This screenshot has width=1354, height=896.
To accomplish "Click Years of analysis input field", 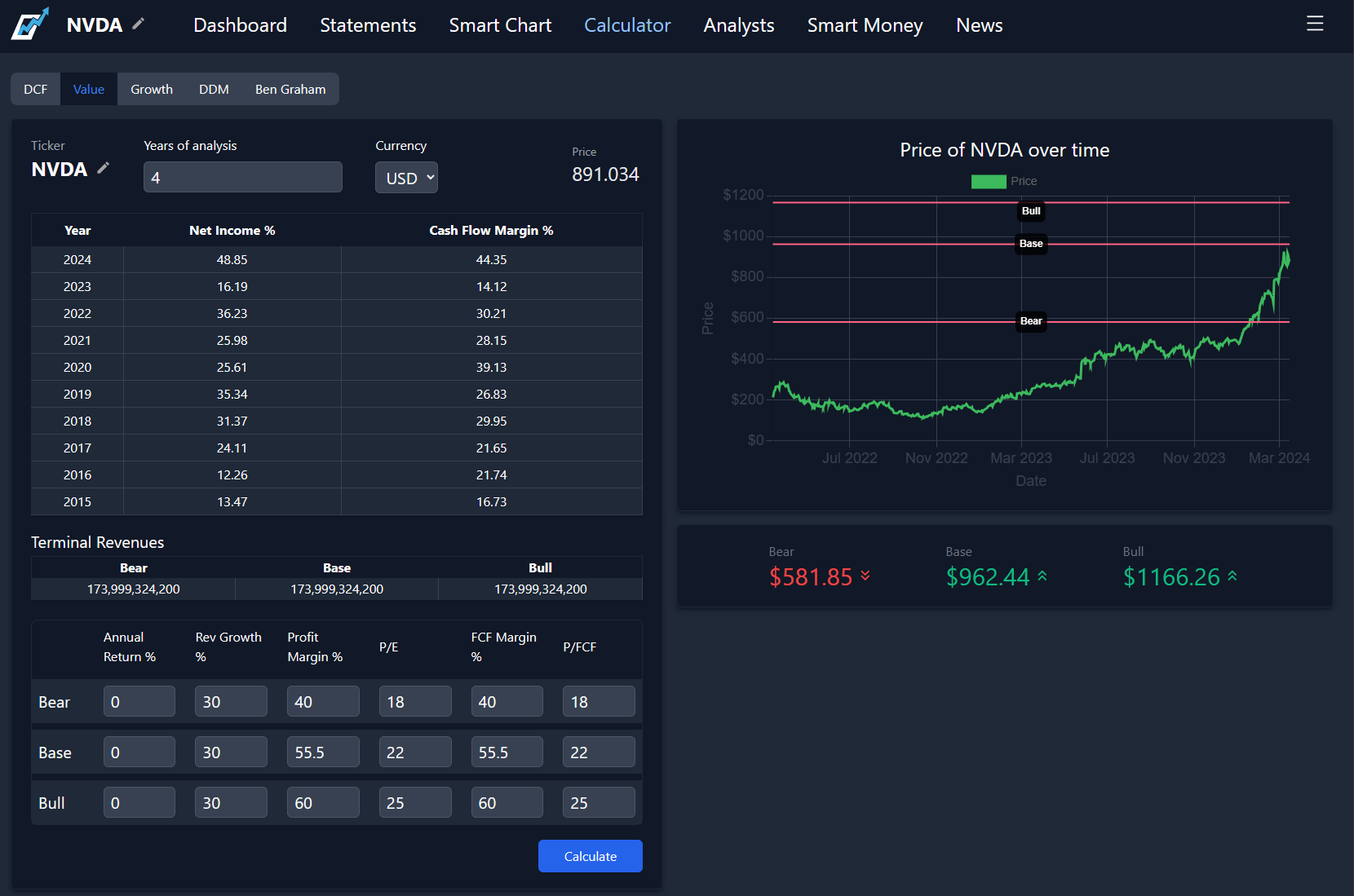I will pos(243,177).
